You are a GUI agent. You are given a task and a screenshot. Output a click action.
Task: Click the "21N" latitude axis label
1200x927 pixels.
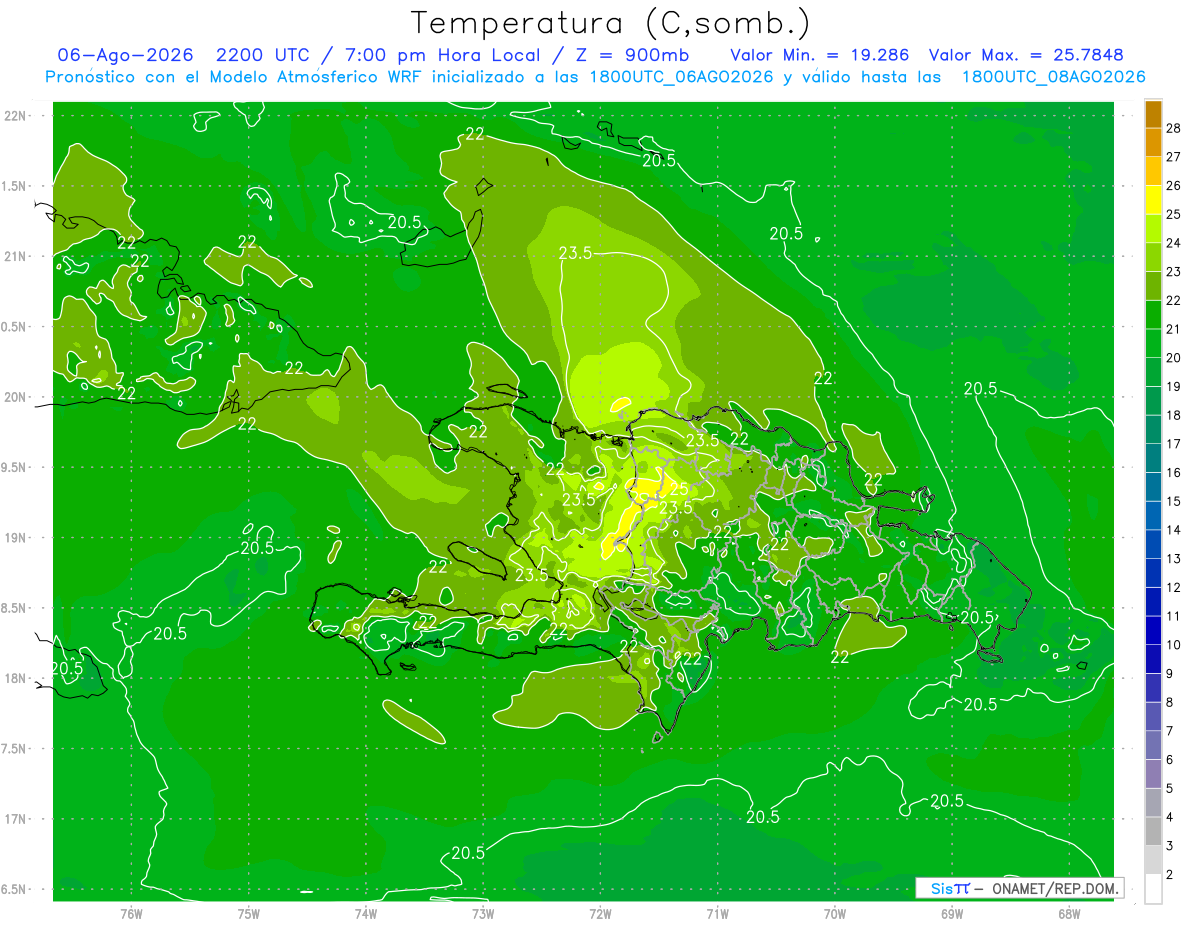[x=15, y=256]
